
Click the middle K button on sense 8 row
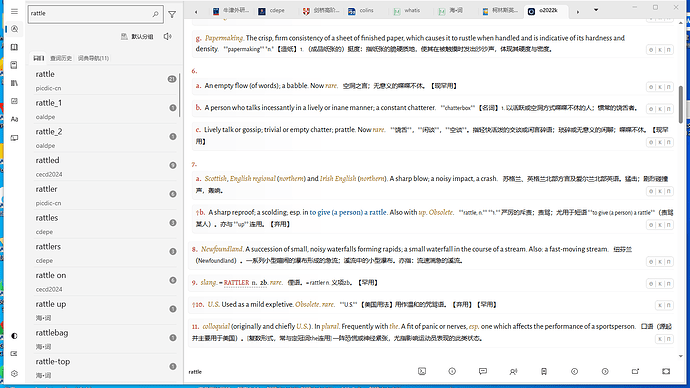[x=660, y=262]
